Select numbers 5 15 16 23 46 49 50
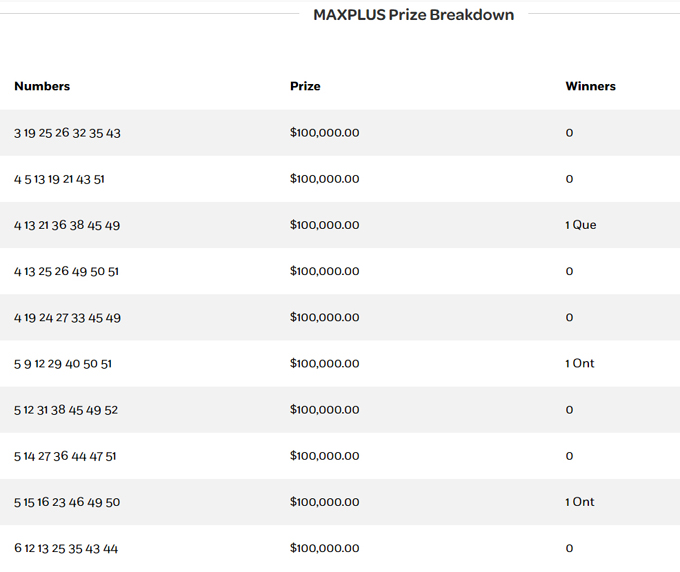This screenshot has width=680, height=572. (x=67, y=502)
